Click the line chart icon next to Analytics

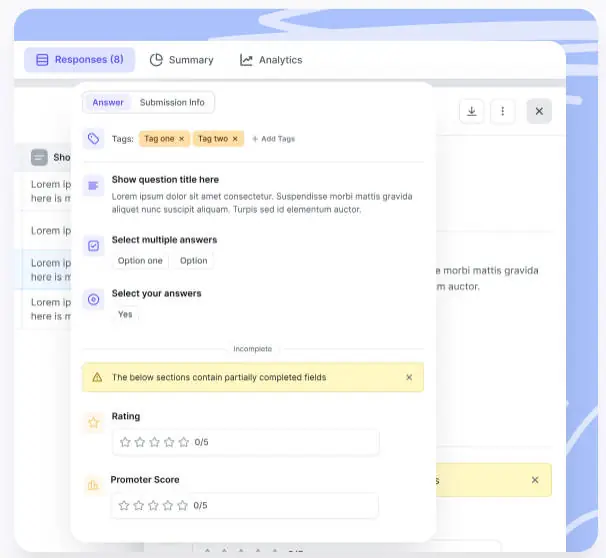pos(246,60)
